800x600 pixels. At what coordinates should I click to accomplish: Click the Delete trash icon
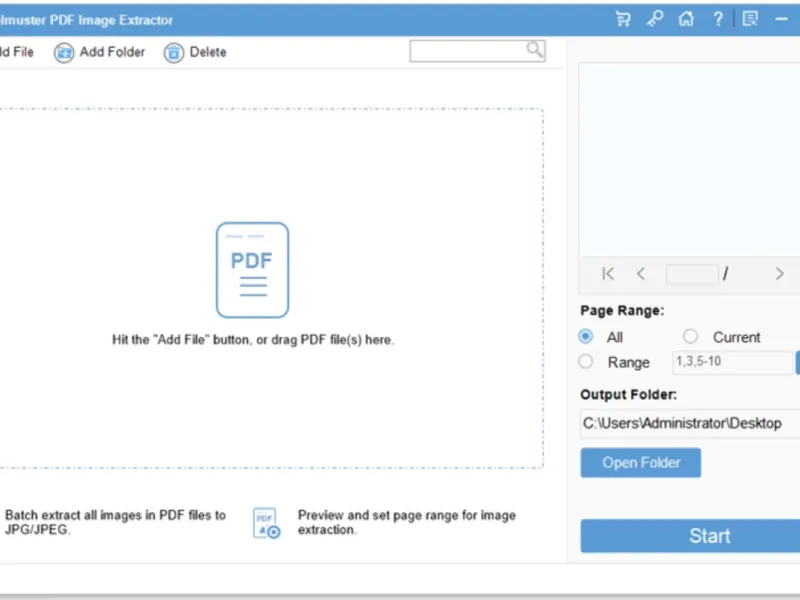click(173, 53)
